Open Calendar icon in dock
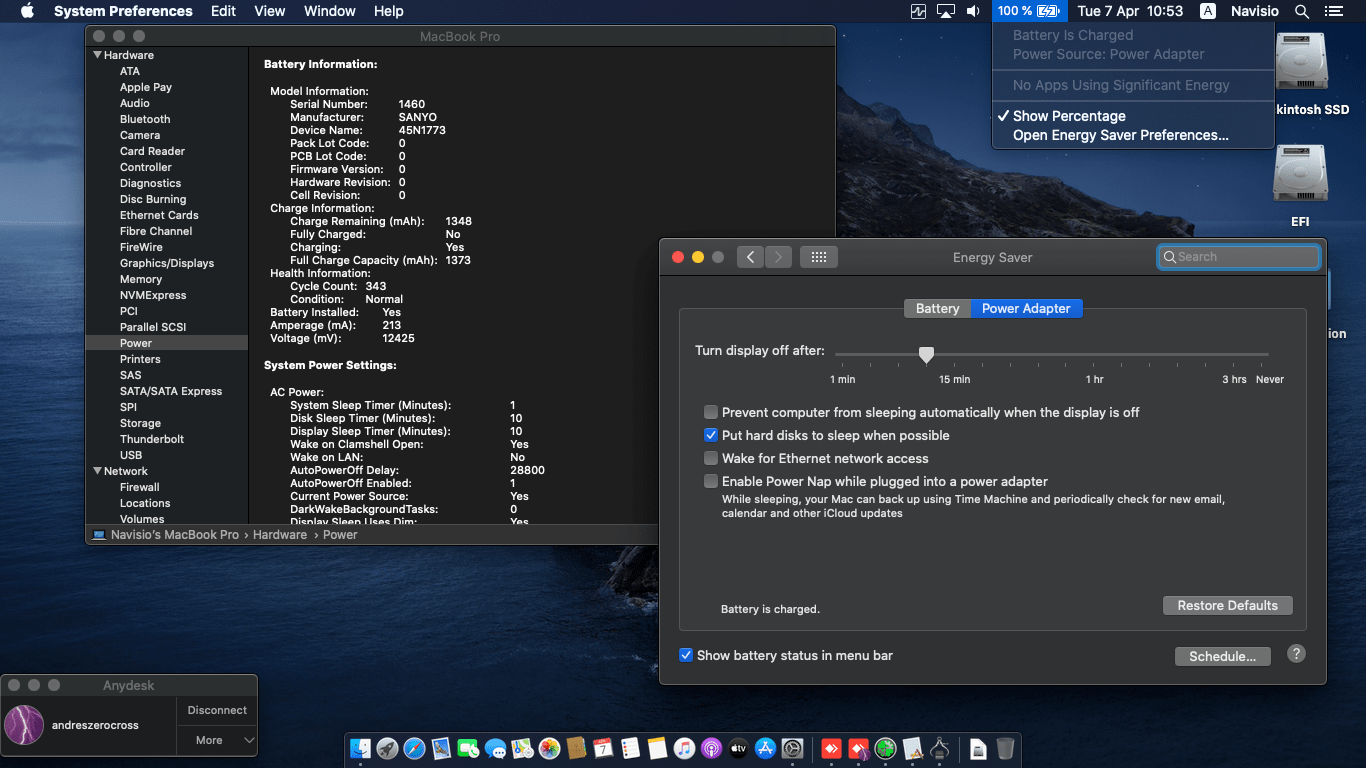 click(603, 748)
